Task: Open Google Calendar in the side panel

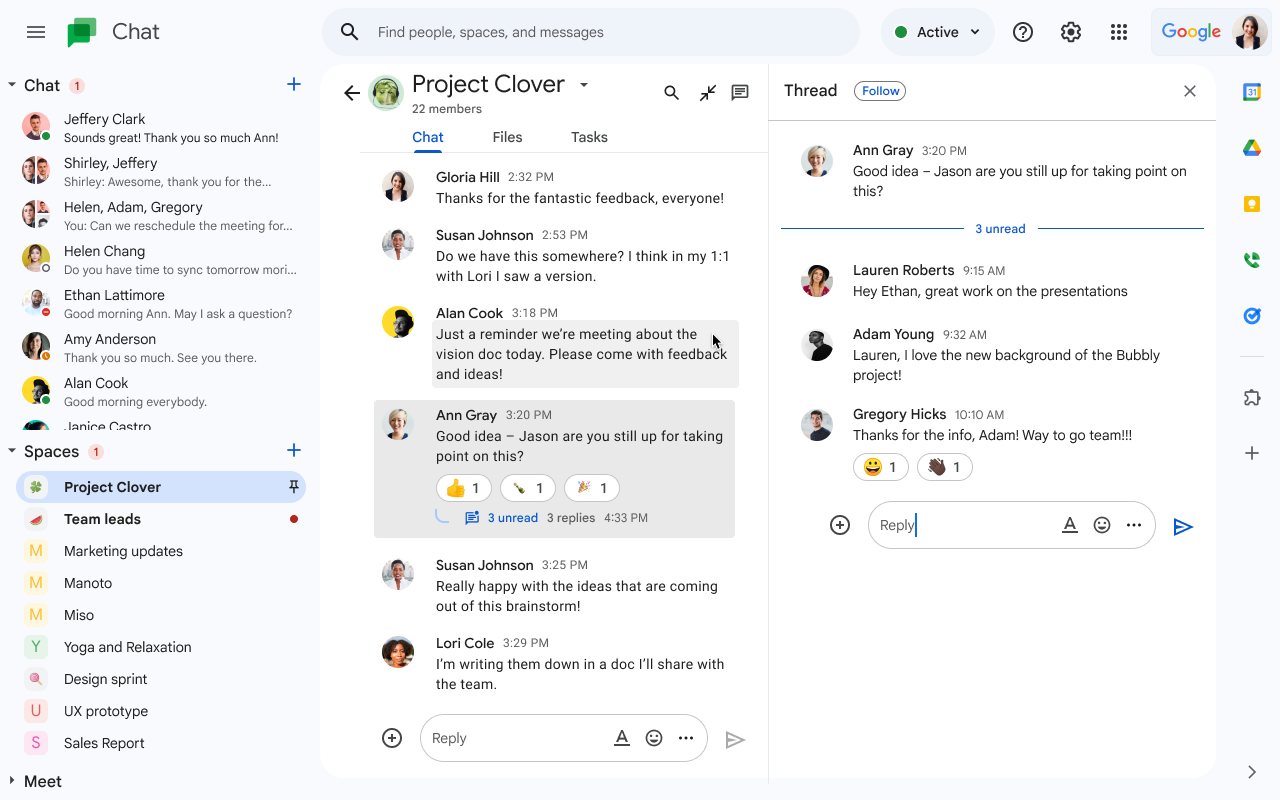Action: point(1251,92)
